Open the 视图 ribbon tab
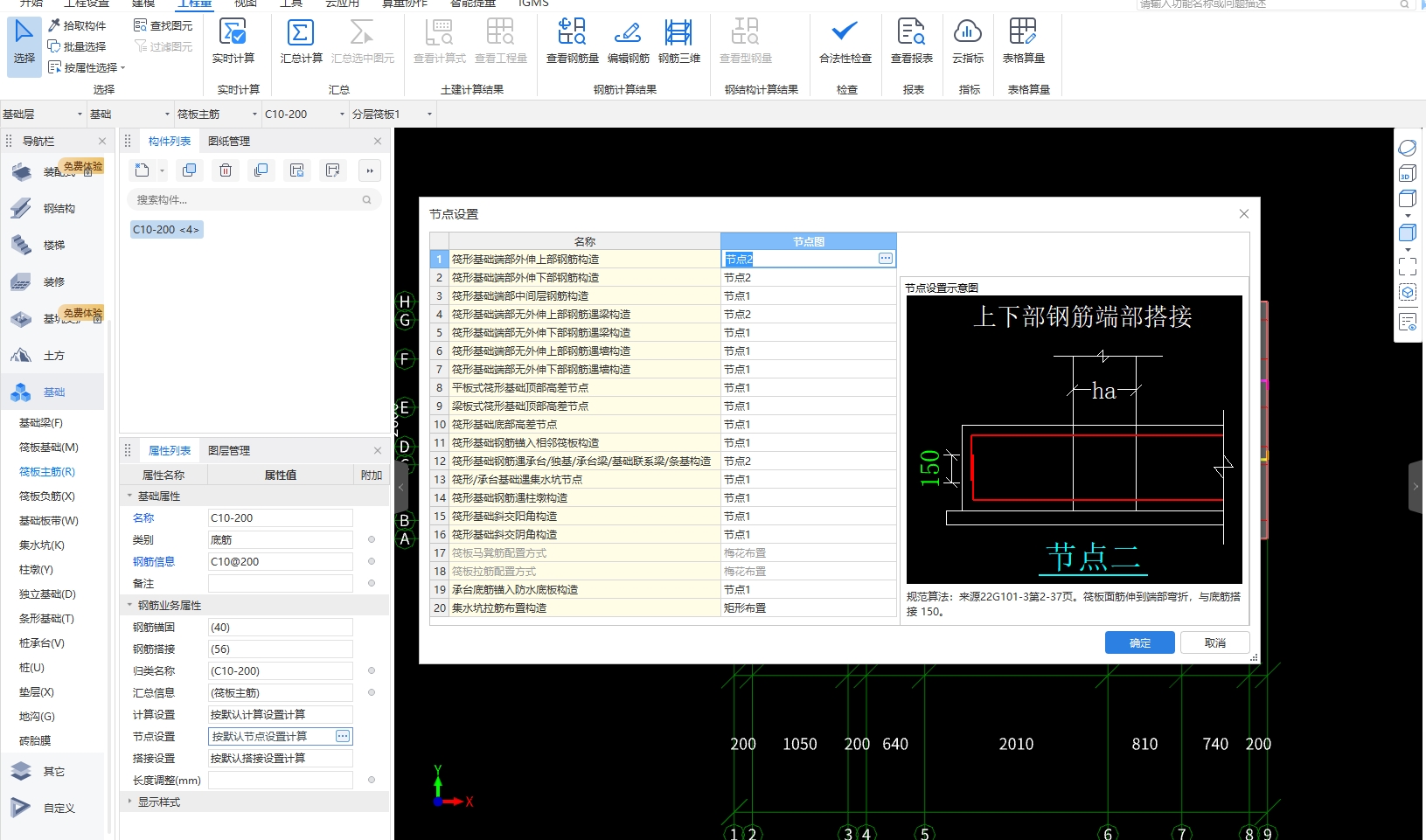The width and height of the screenshot is (1426, 840). pyautogui.click(x=246, y=3)
